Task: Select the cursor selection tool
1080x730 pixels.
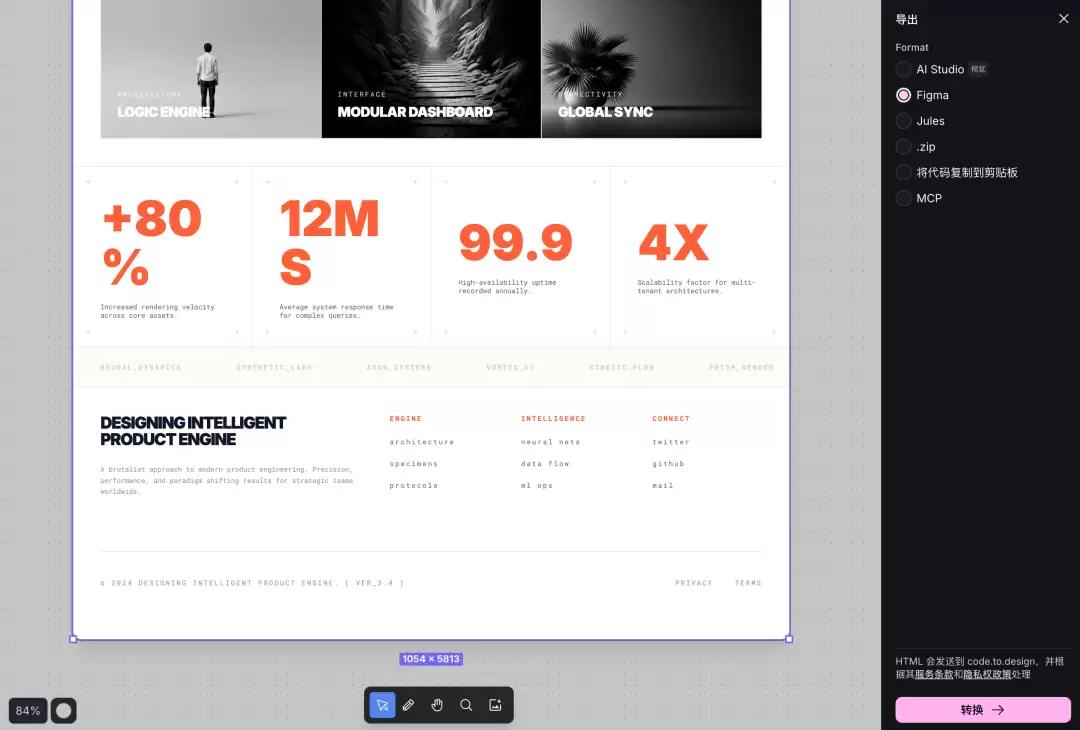Action: point(382,705)
